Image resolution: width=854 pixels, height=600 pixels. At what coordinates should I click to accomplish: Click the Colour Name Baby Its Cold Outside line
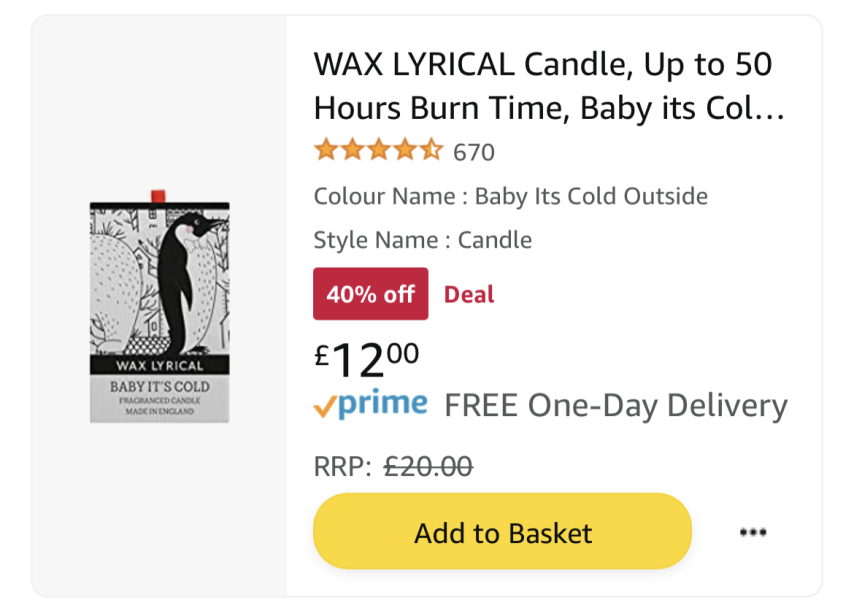pyautogui.click(x=510, y=196)
